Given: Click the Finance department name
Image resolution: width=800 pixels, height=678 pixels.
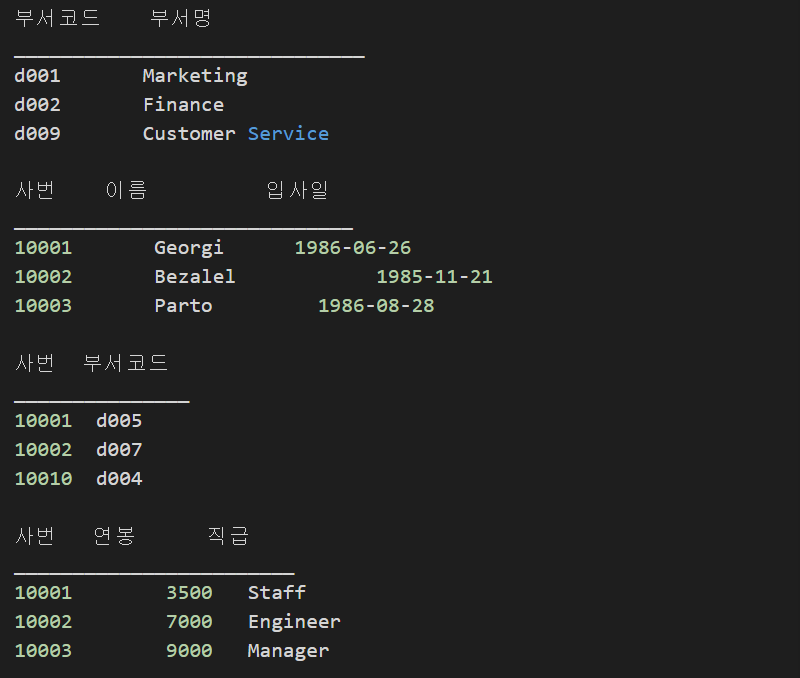Looking at the screenshot, I should (x=183, y=105).
